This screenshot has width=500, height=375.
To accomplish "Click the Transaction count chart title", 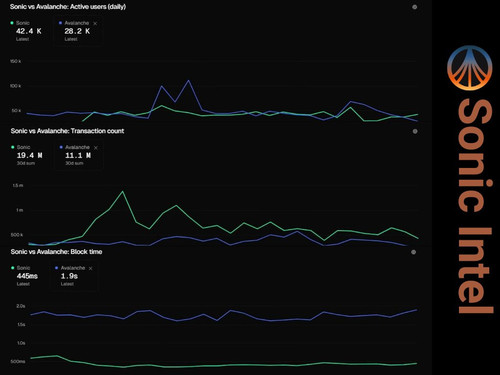I will pyautogui.click(x=67, y=131).
